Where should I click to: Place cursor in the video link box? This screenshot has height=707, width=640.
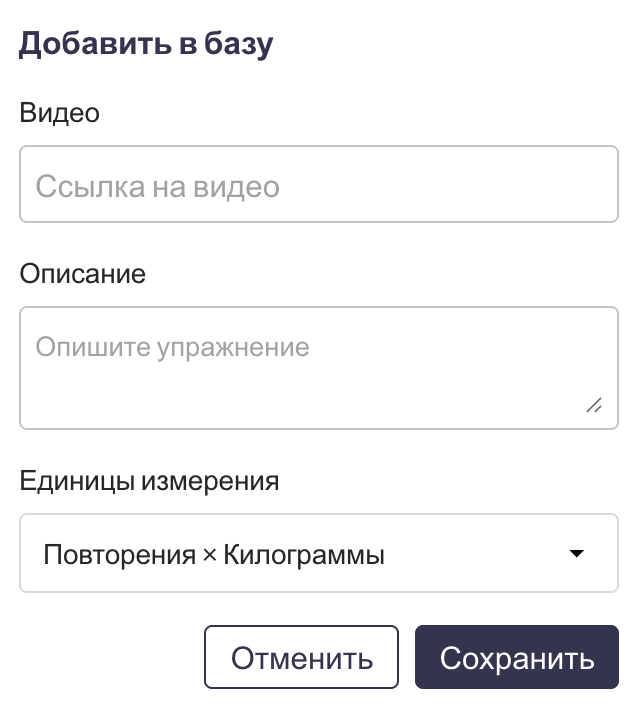319,185
